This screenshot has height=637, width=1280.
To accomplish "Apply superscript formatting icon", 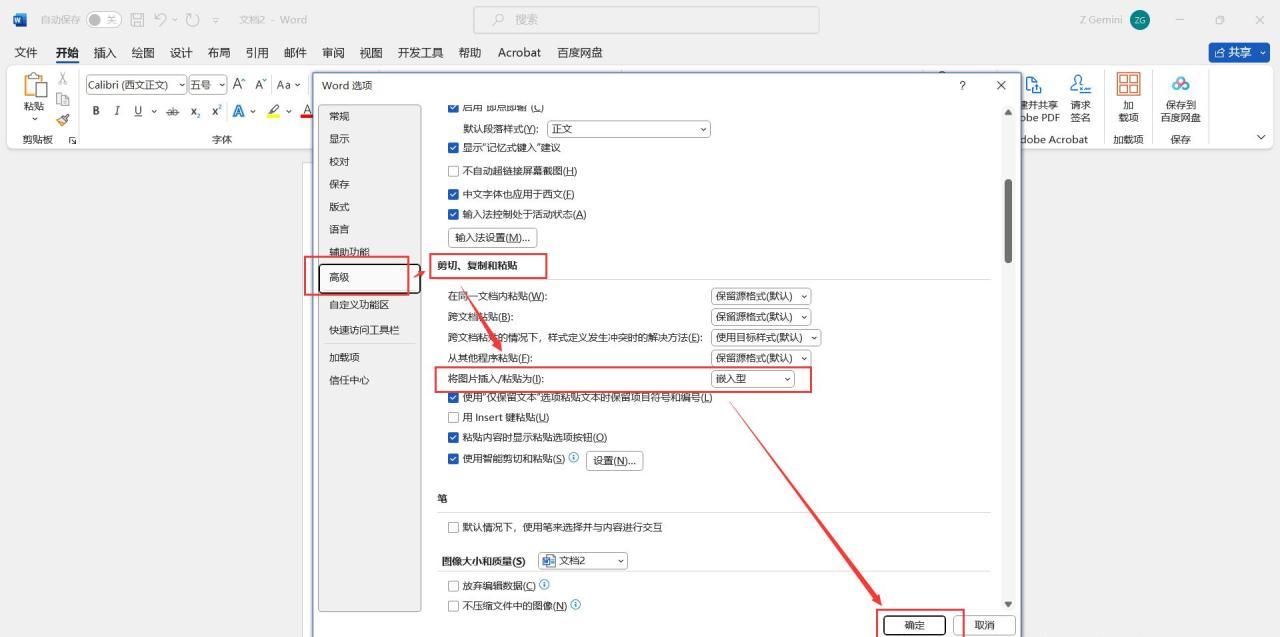I will (x=215, y=111).
